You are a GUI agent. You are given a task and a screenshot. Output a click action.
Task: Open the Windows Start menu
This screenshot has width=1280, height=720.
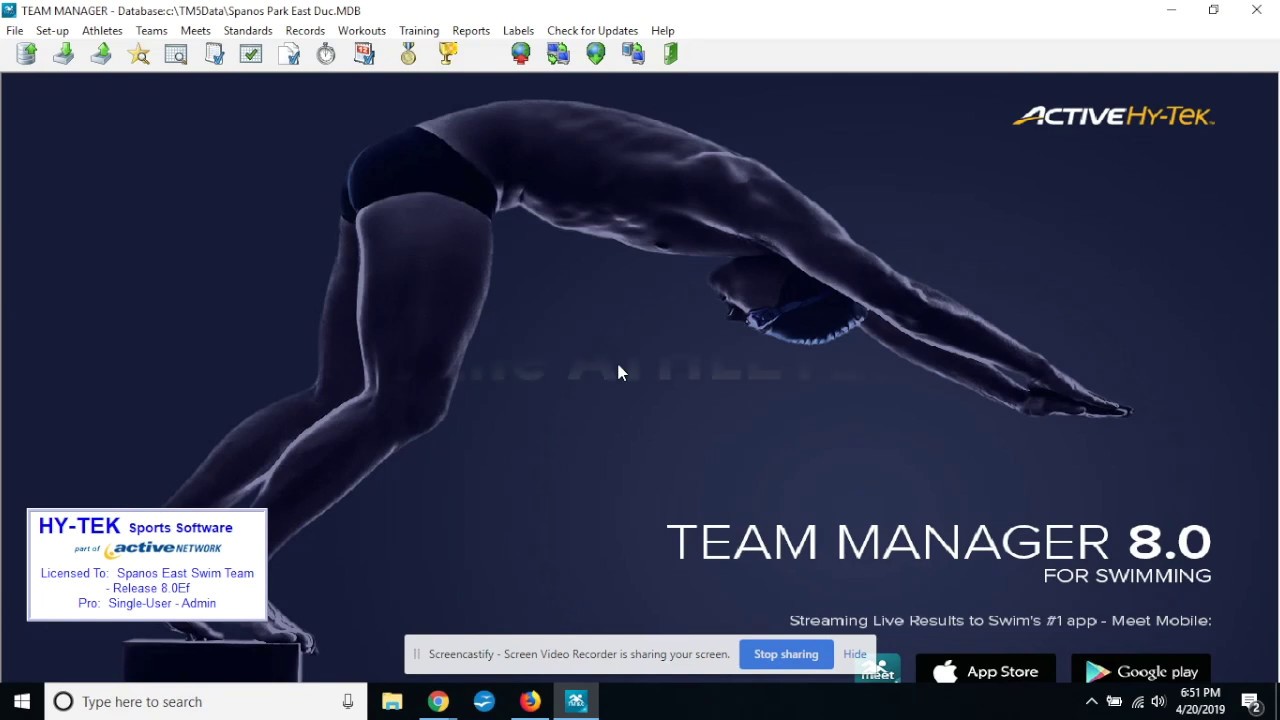click(x=22, y=702)
